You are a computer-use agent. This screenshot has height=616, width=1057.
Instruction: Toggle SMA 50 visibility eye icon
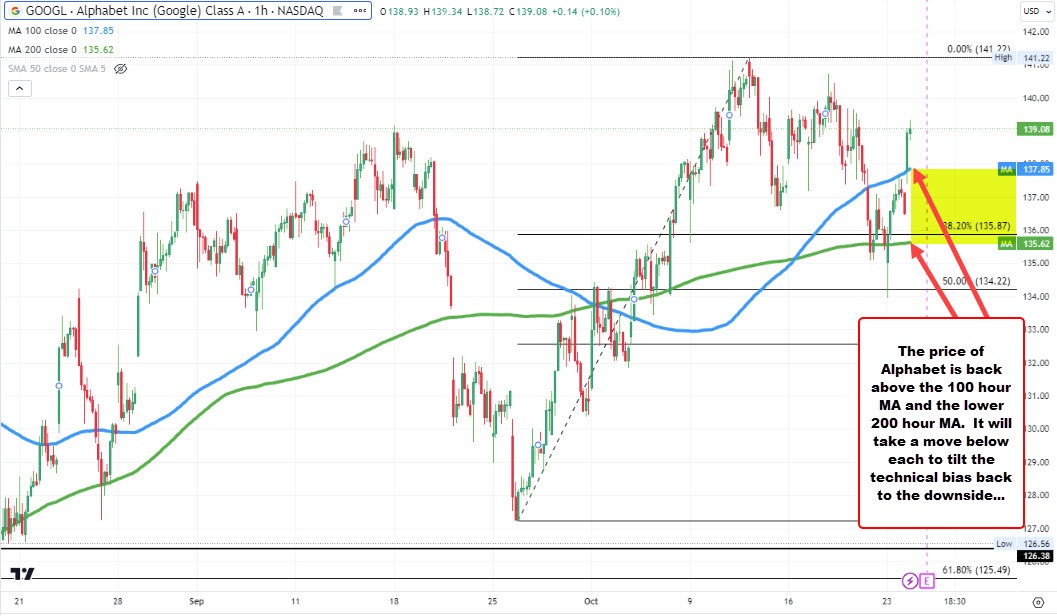(x=121, y=69)
